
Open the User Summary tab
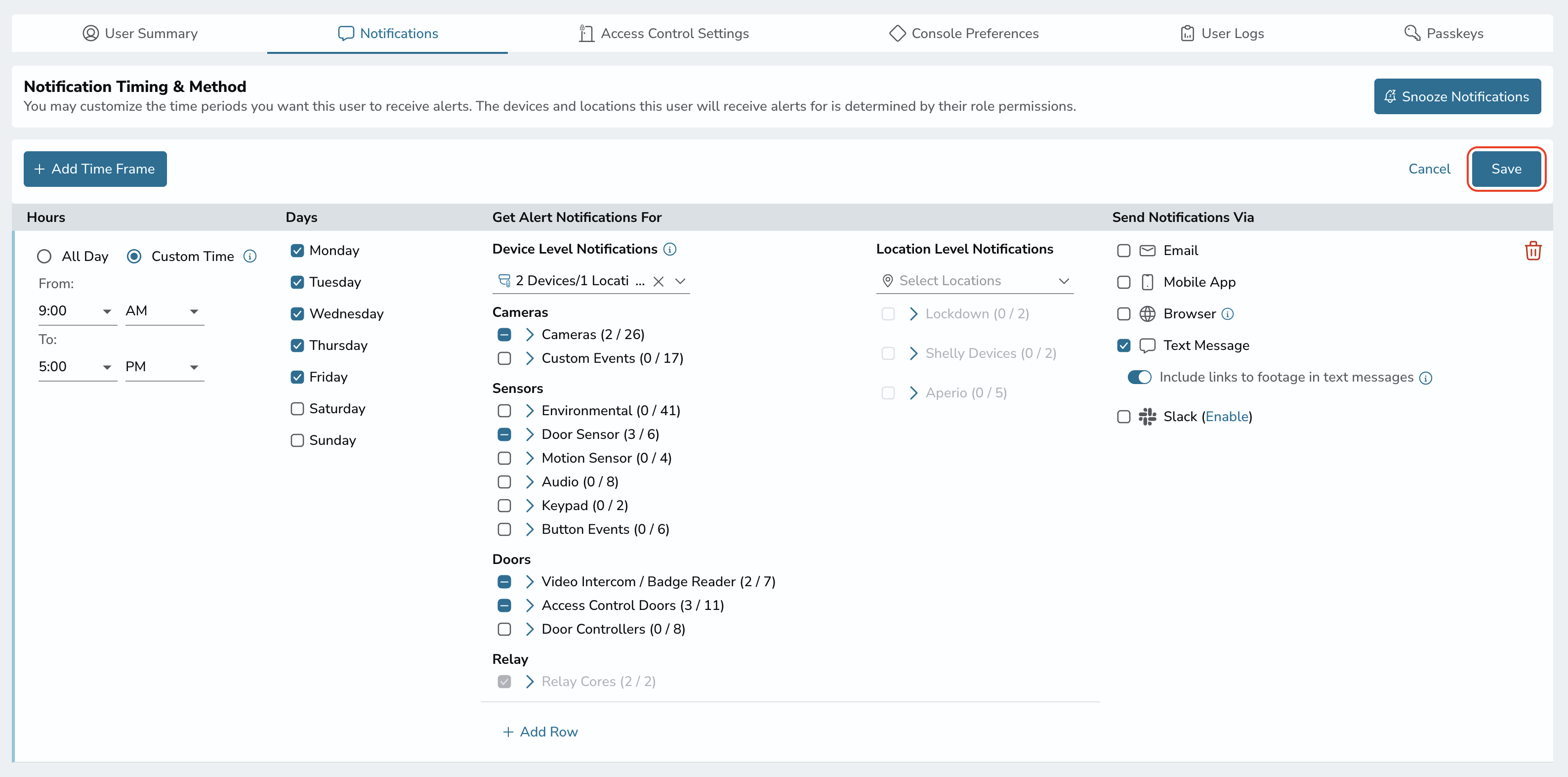(140, 33)
